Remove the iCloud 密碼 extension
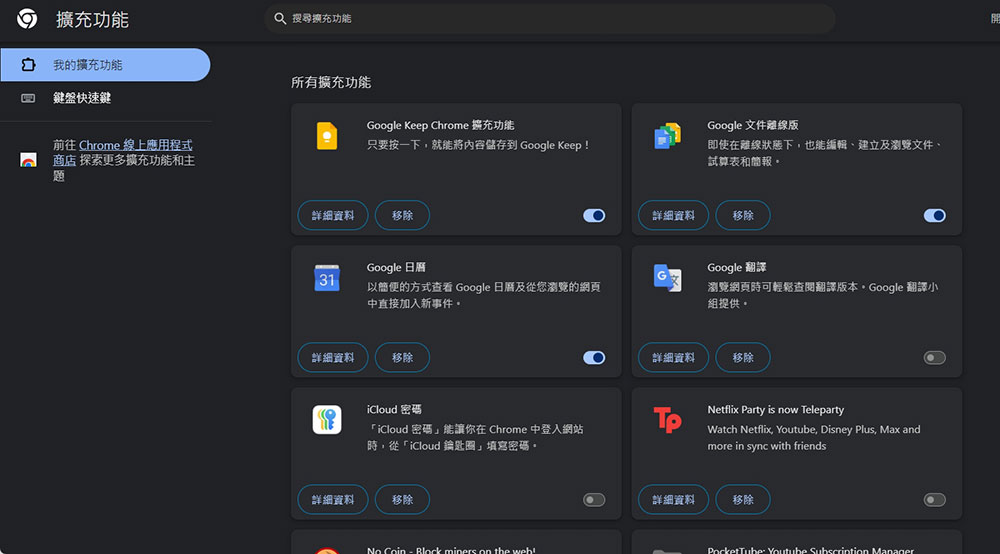Viewport: 1000px width, 554px height. tap(402, 500)
